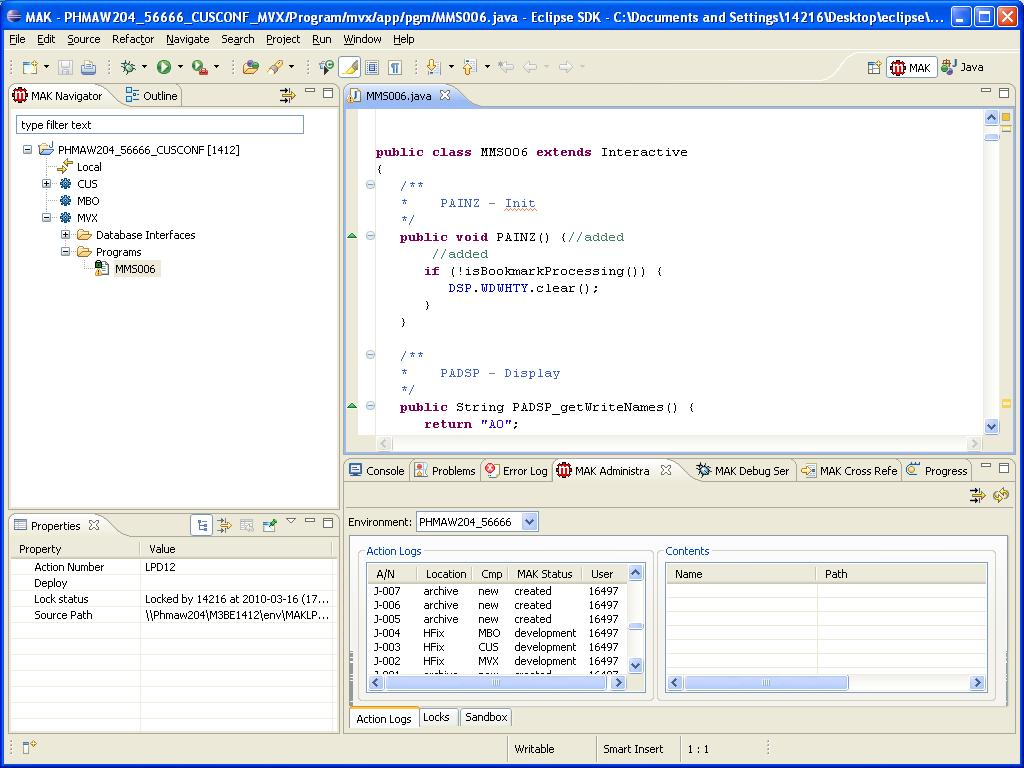
Task: Toggle Show Whitespace Characters button
Action: coord(395,67)
